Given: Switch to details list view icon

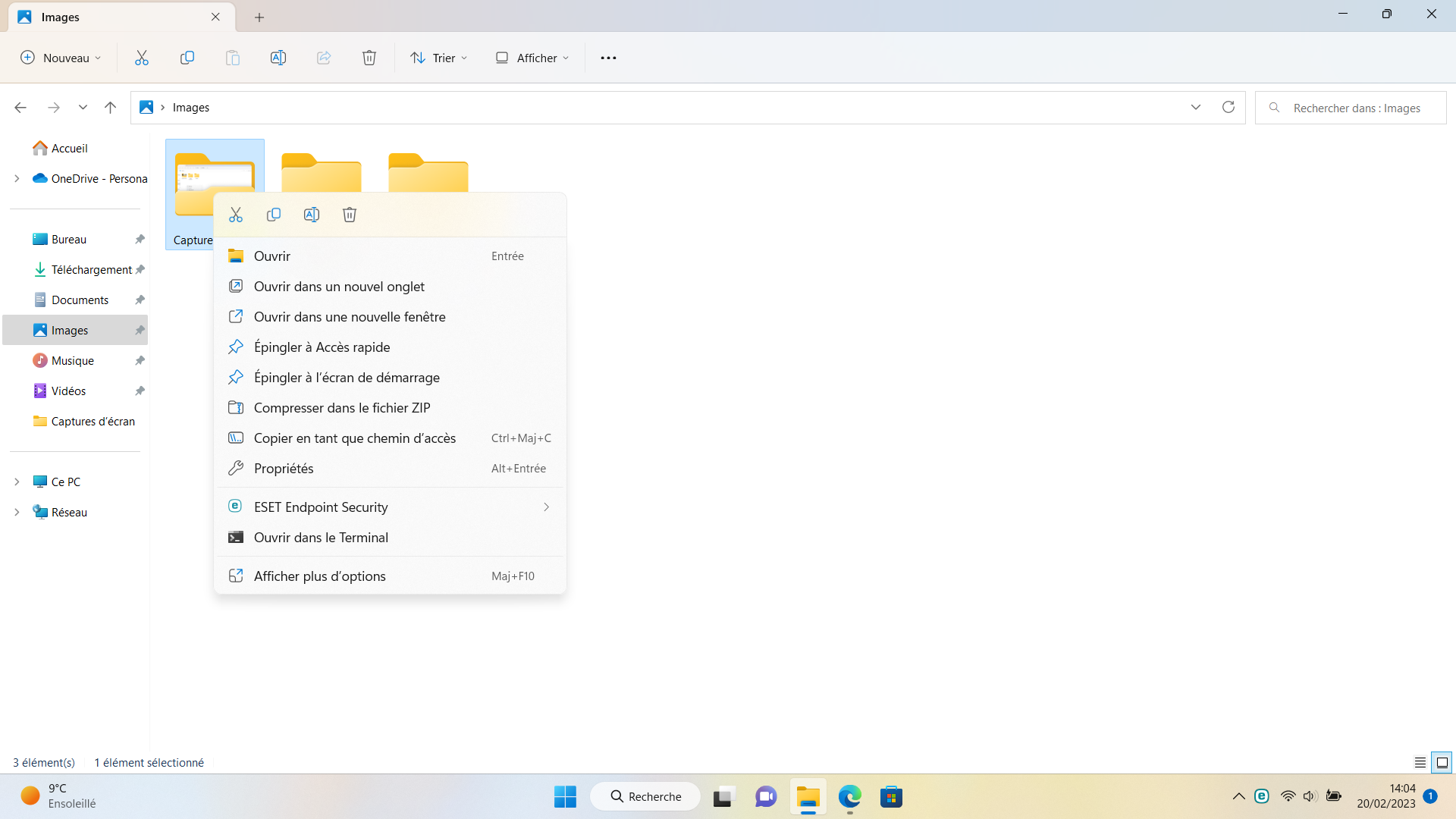Looking at the screenshot, I should (x=1420, y=763).
